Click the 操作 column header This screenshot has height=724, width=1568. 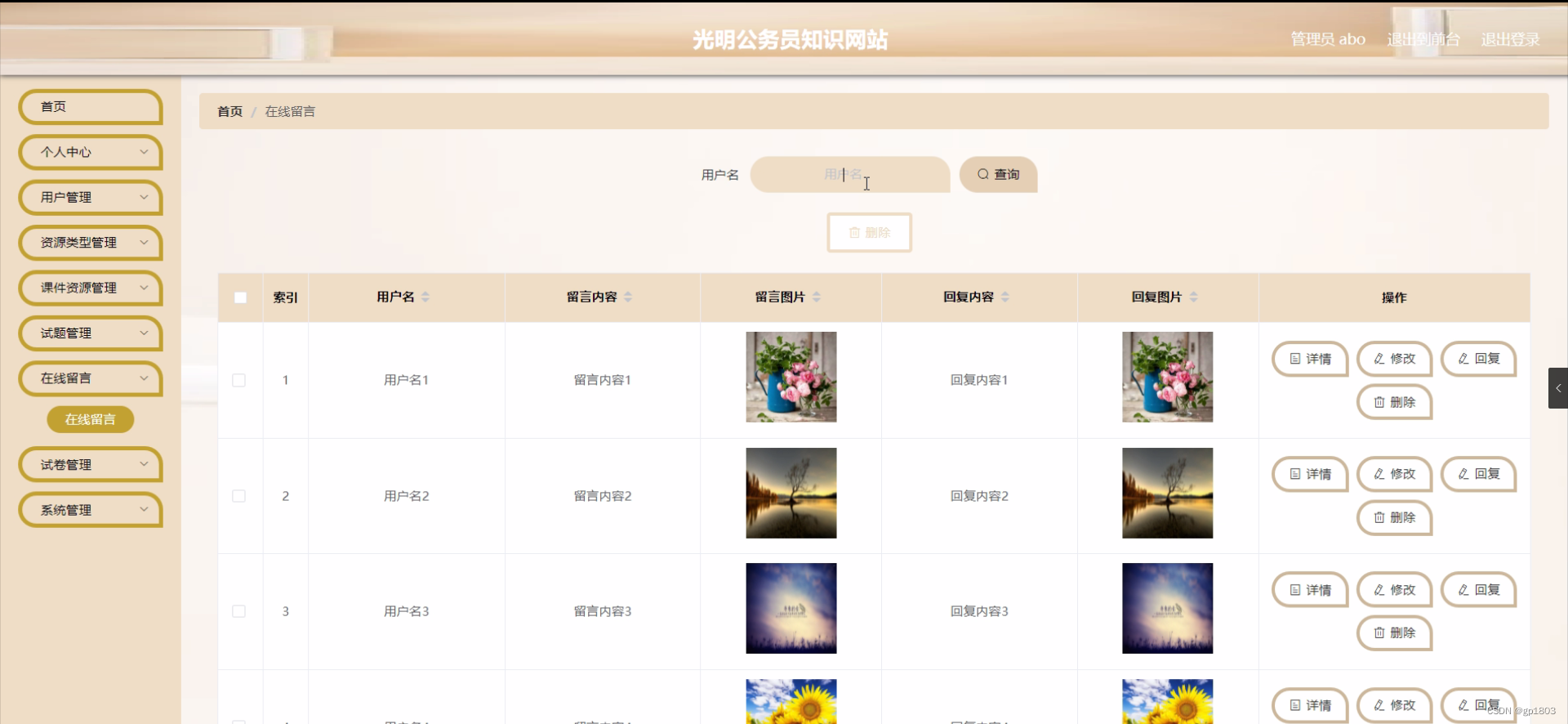1394,297
